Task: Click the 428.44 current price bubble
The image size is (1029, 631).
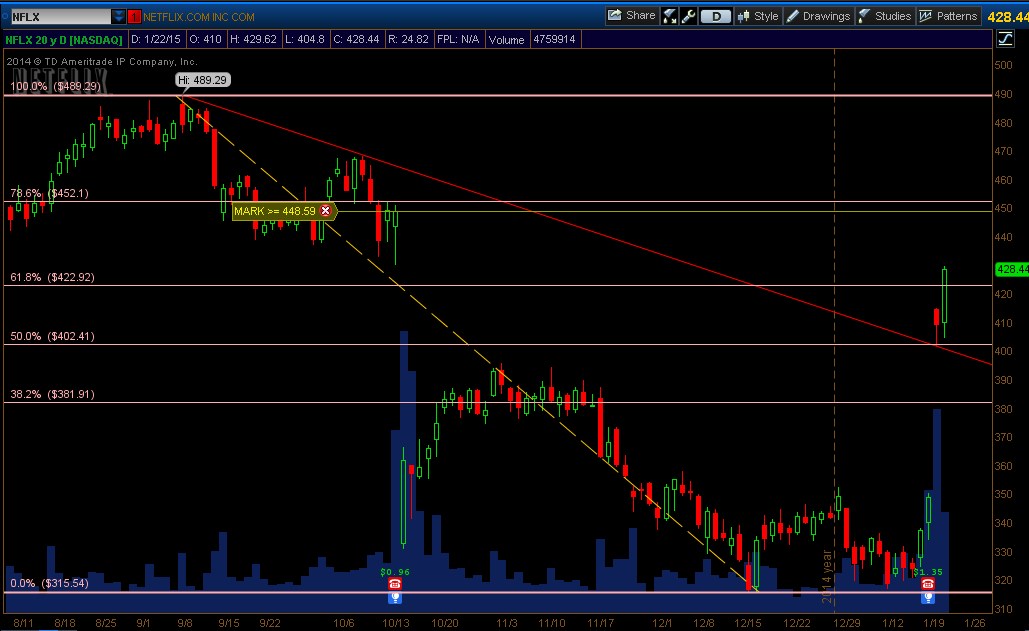Action: point(1012,269)
